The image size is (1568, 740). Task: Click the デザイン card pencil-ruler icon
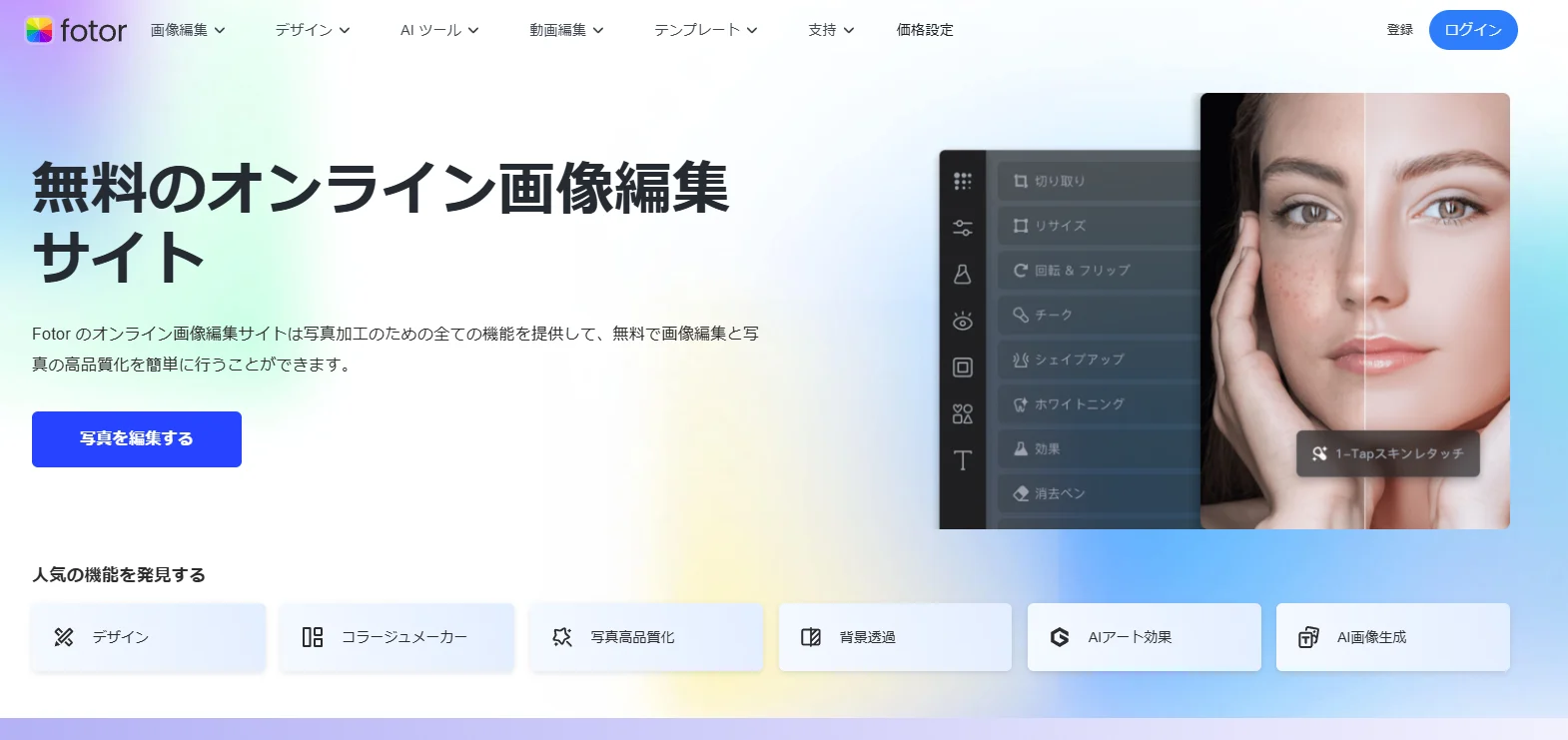[x=64, y=637]
